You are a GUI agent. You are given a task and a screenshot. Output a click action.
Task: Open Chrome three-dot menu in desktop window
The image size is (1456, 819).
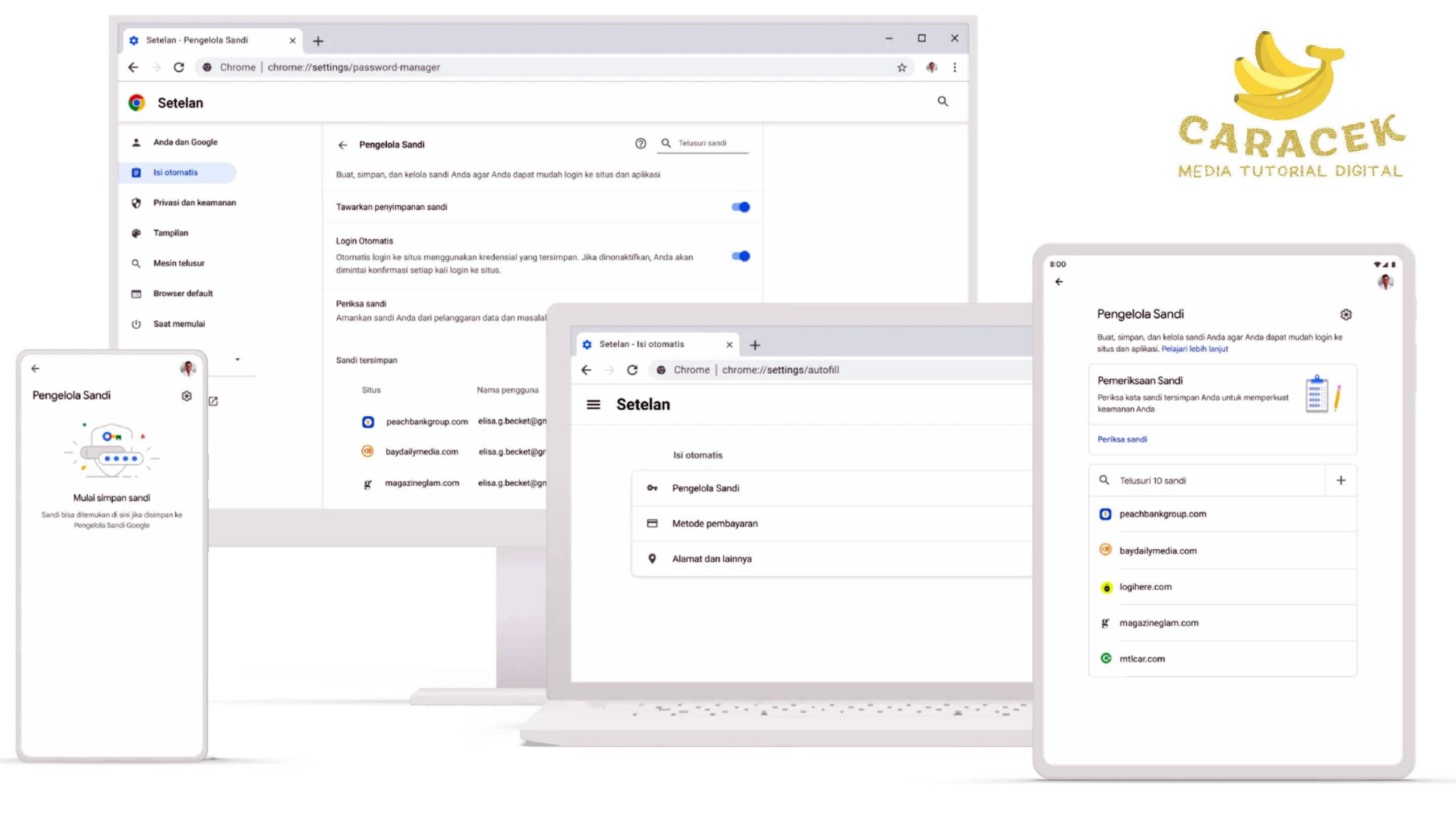pyautogui.click(x=954, y=67)
